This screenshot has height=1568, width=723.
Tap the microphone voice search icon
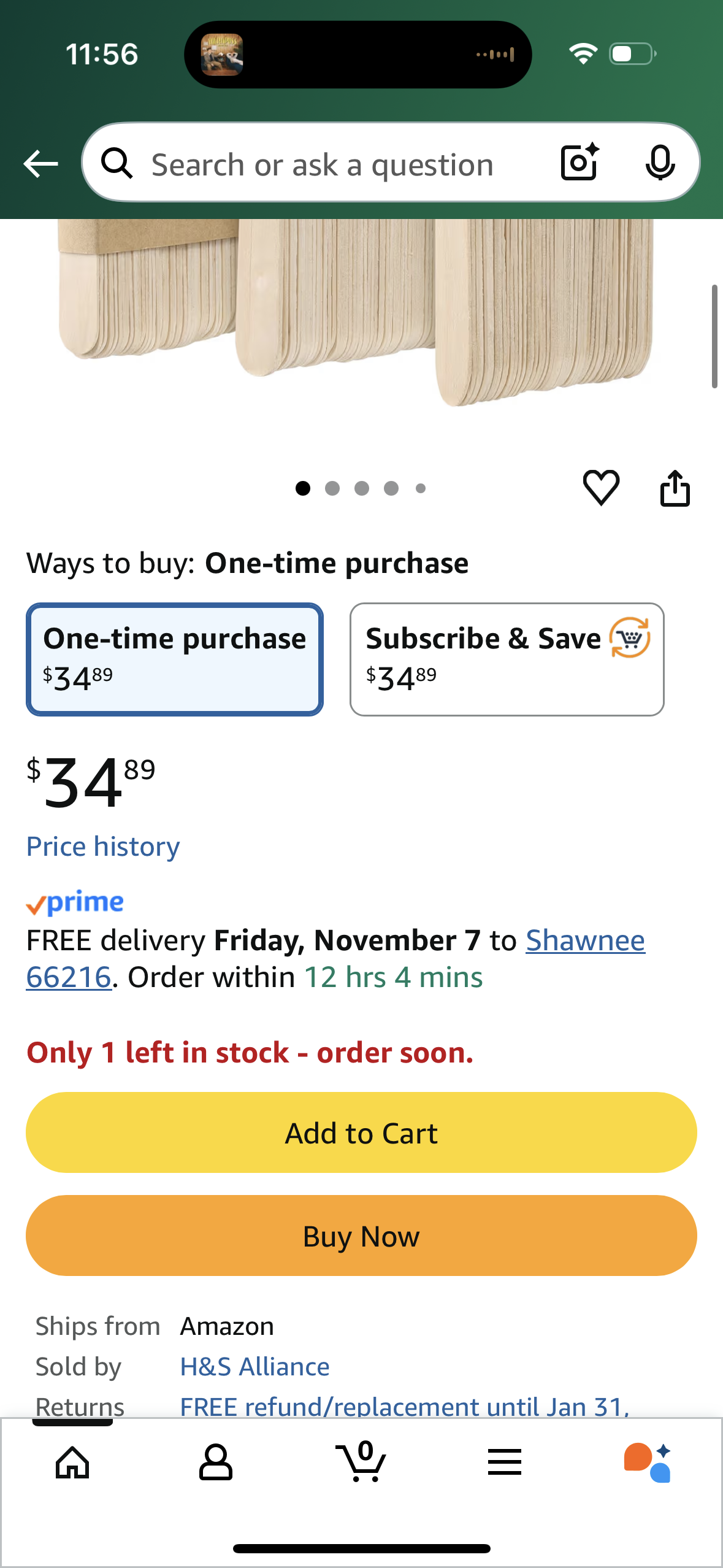(x=660, y=163)
